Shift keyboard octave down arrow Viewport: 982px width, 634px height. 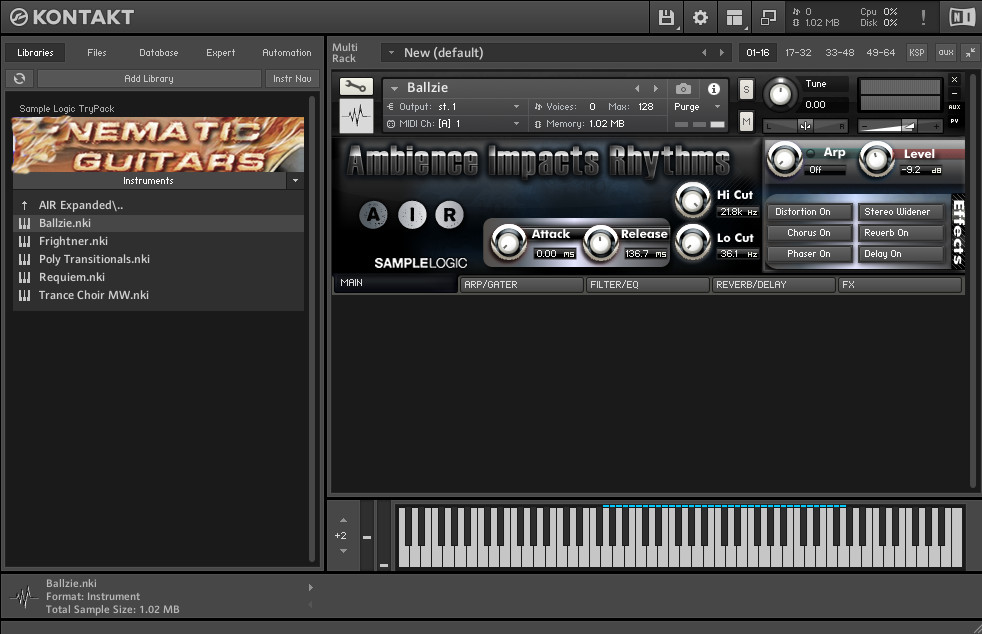(343, 551)
